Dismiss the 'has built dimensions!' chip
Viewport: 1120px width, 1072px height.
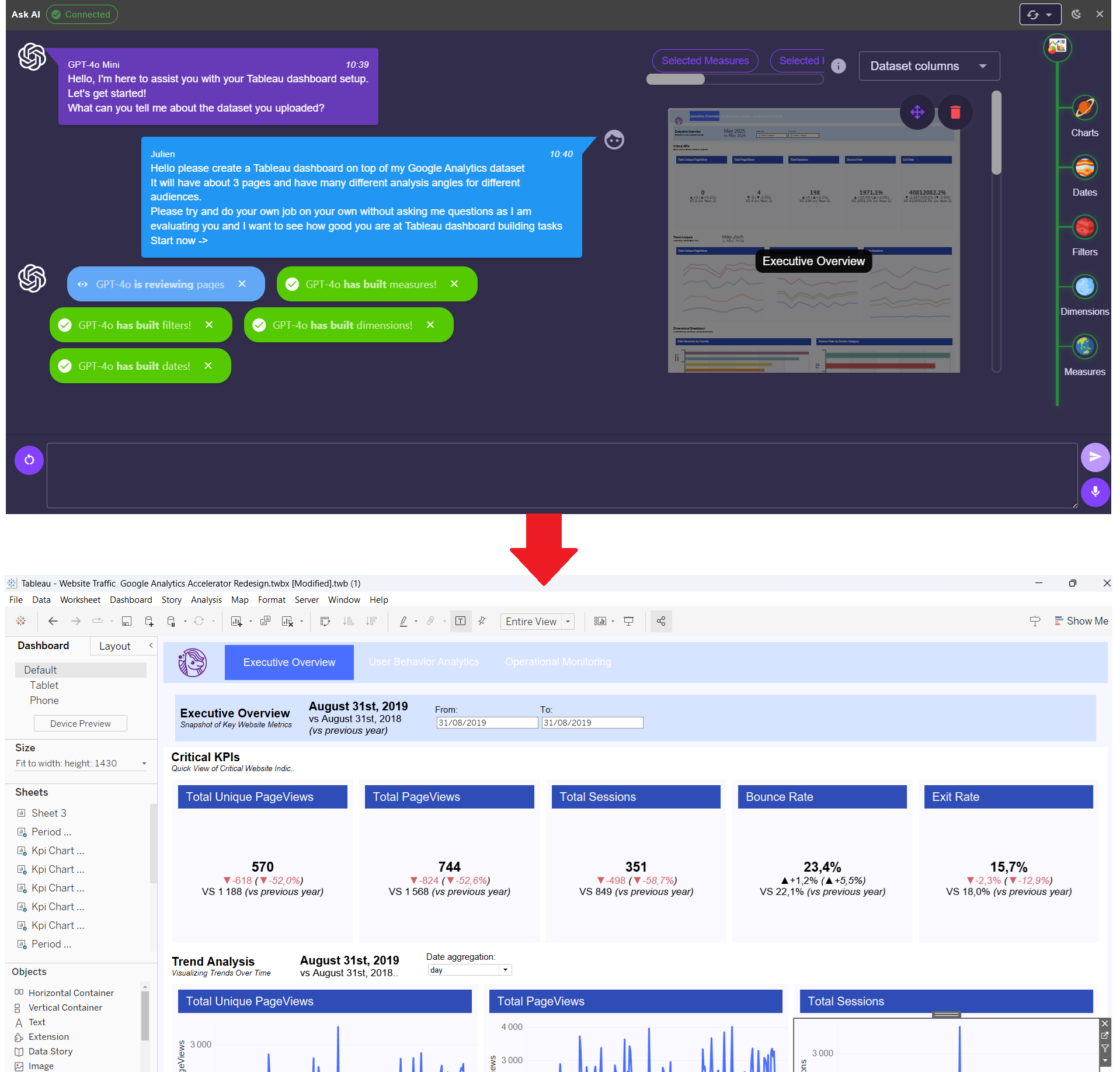(430, 325)
